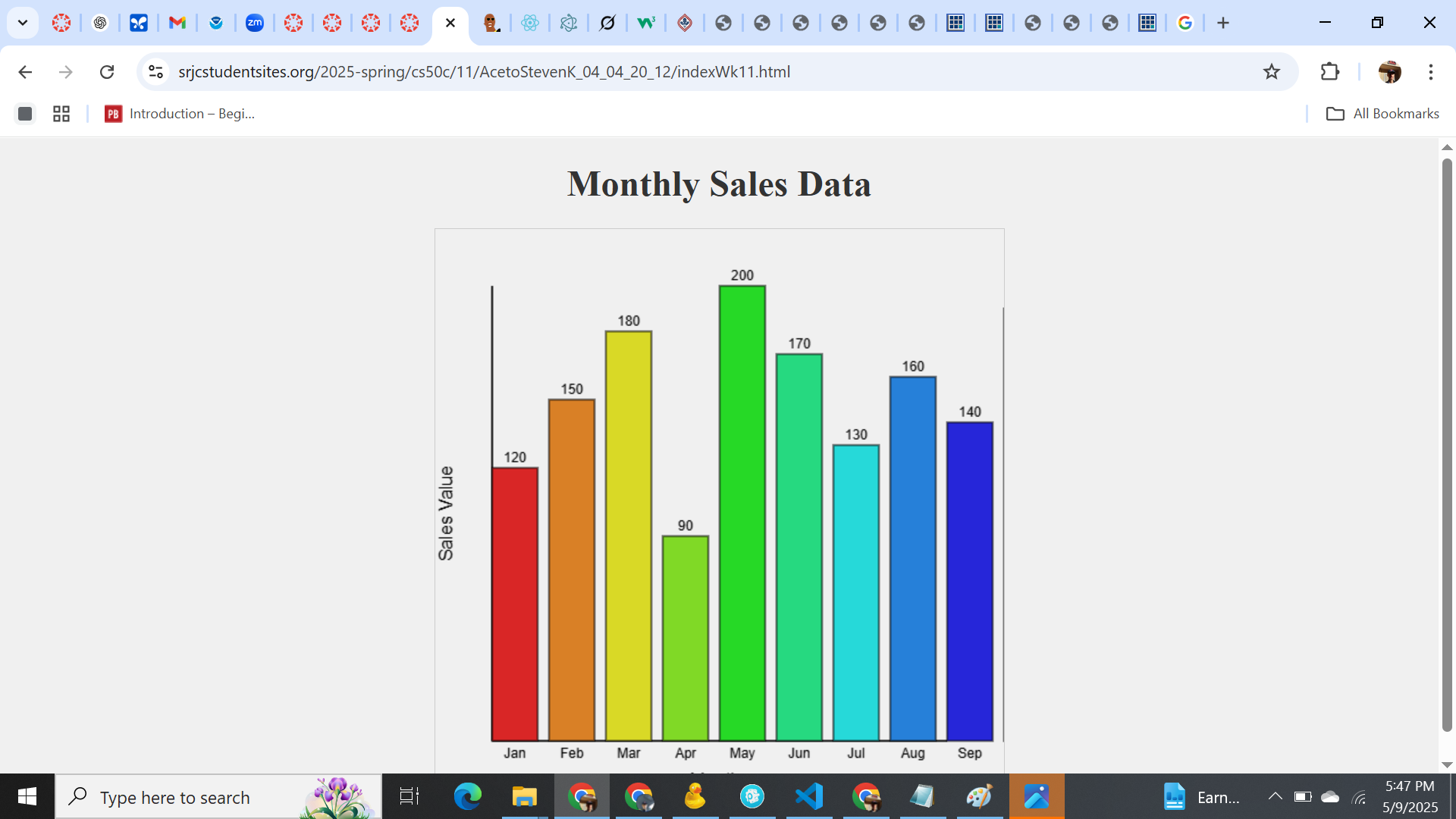
Task: Click the site information icon in address bar
Action: tap(155, 72)
